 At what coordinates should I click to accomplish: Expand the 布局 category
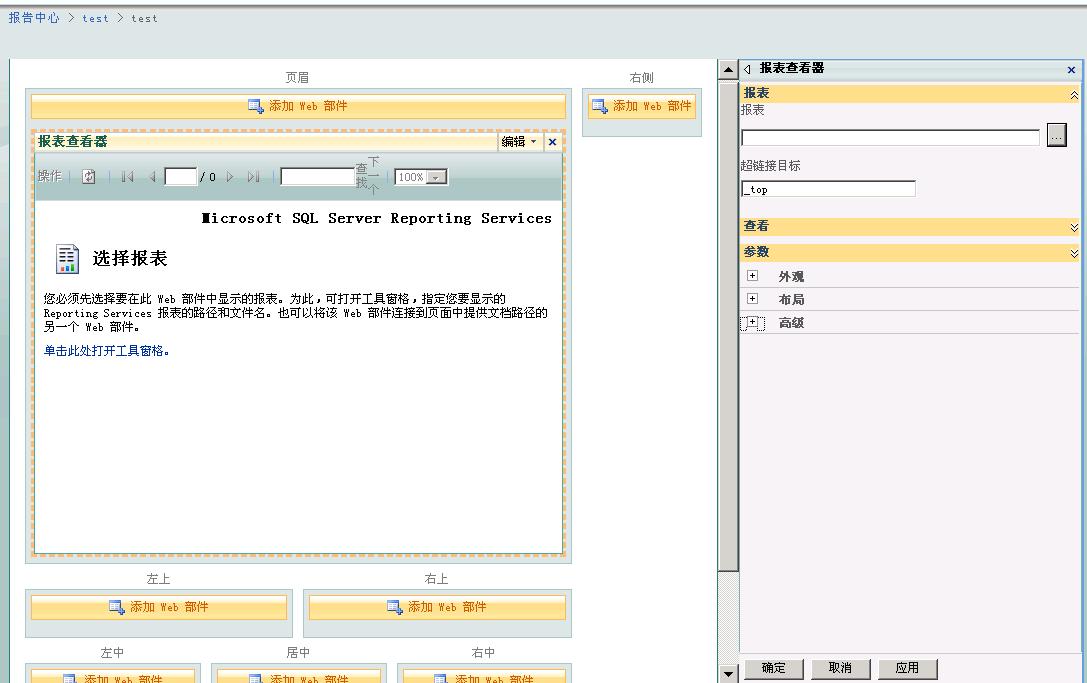[x=752, y=298]
